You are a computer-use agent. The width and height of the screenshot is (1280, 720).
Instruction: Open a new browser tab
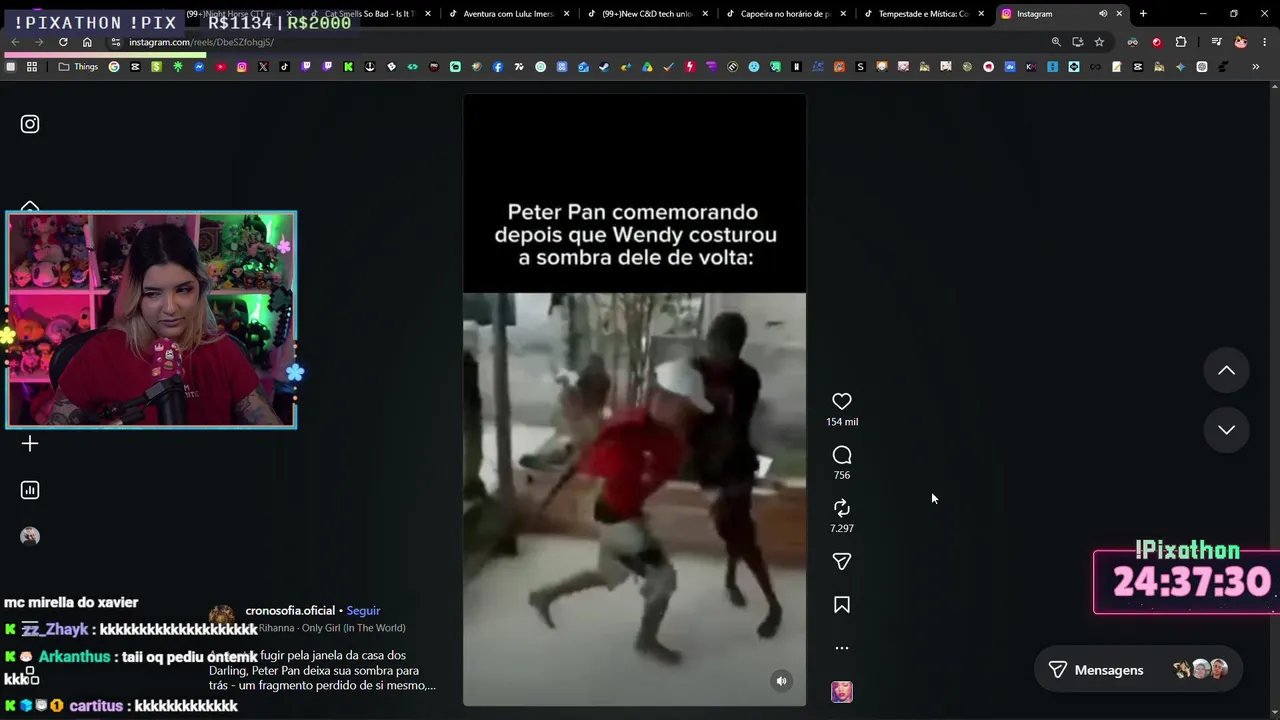click(1143, 14)
